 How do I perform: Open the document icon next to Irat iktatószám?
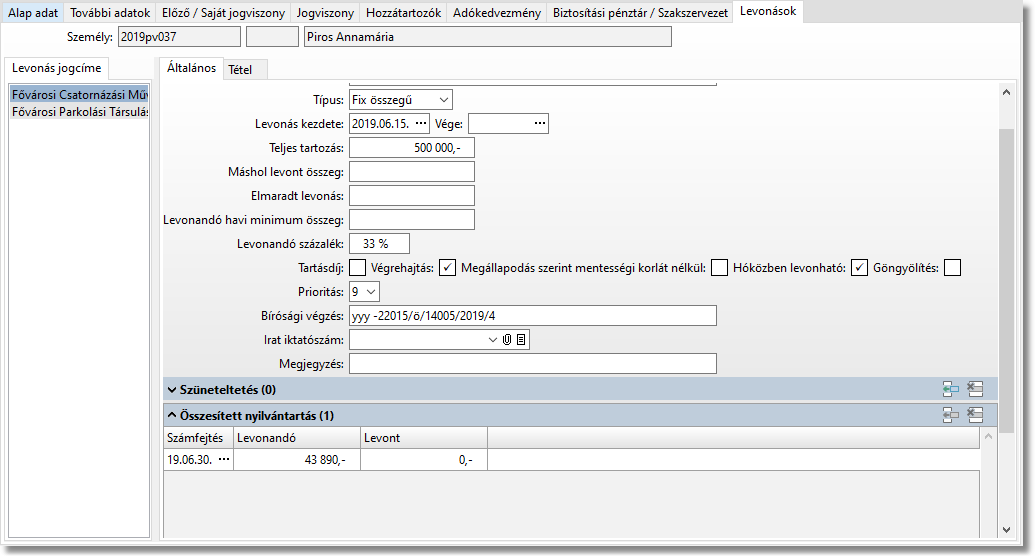coord(521,339)
